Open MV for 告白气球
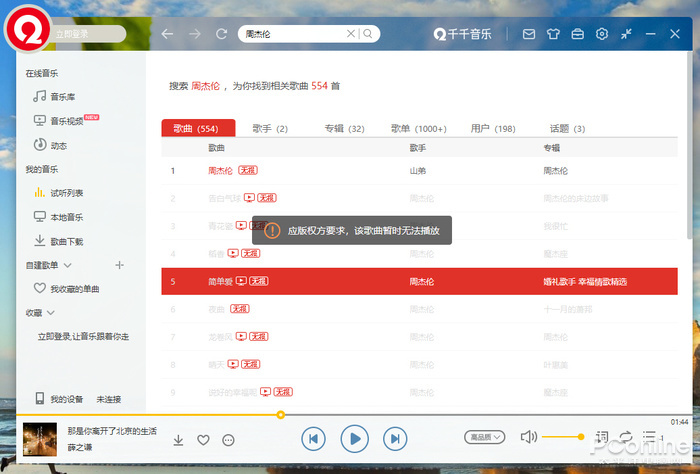The height and width of the screenshot is (474, 700). pyautogui.click(x=249, y=198)
